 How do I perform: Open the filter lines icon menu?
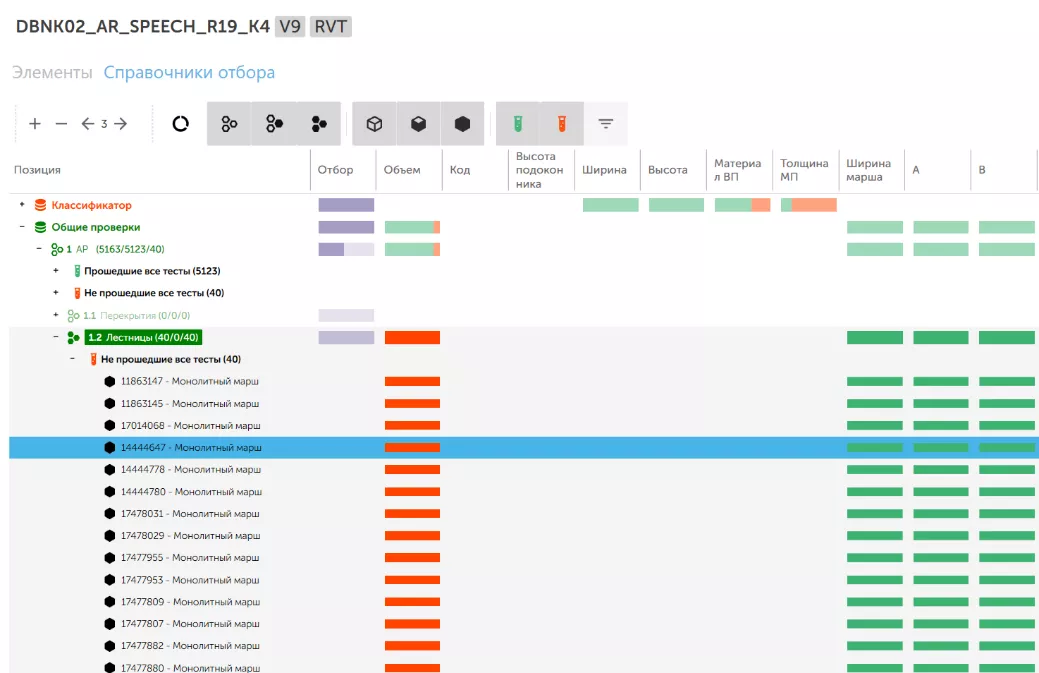[606, 124]
